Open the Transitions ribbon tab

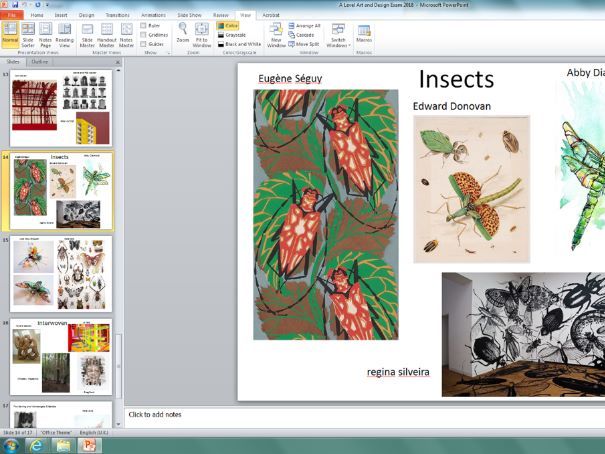point(118,15)
